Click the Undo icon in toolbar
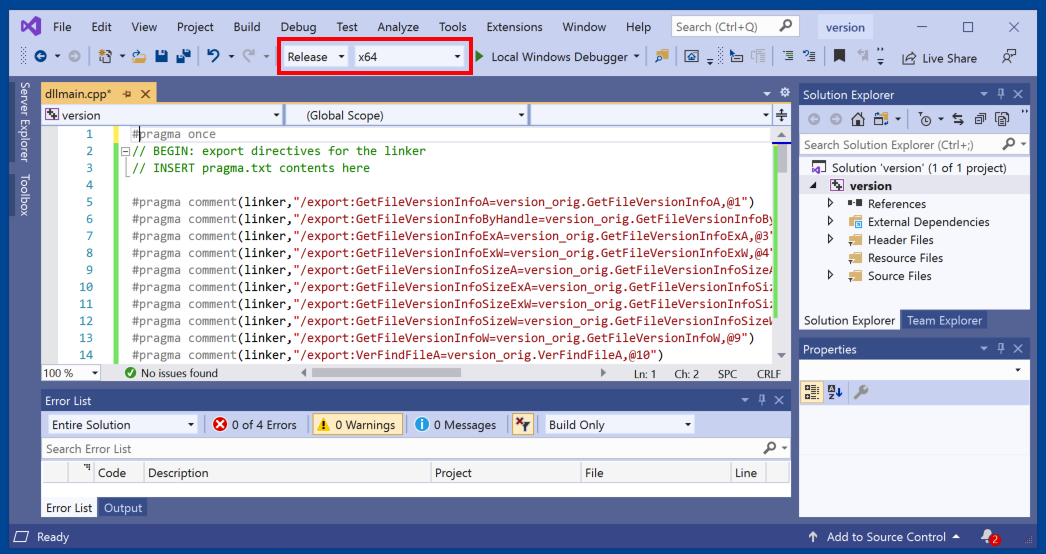This screenshot has width=1046, height=554. point(213,57)
